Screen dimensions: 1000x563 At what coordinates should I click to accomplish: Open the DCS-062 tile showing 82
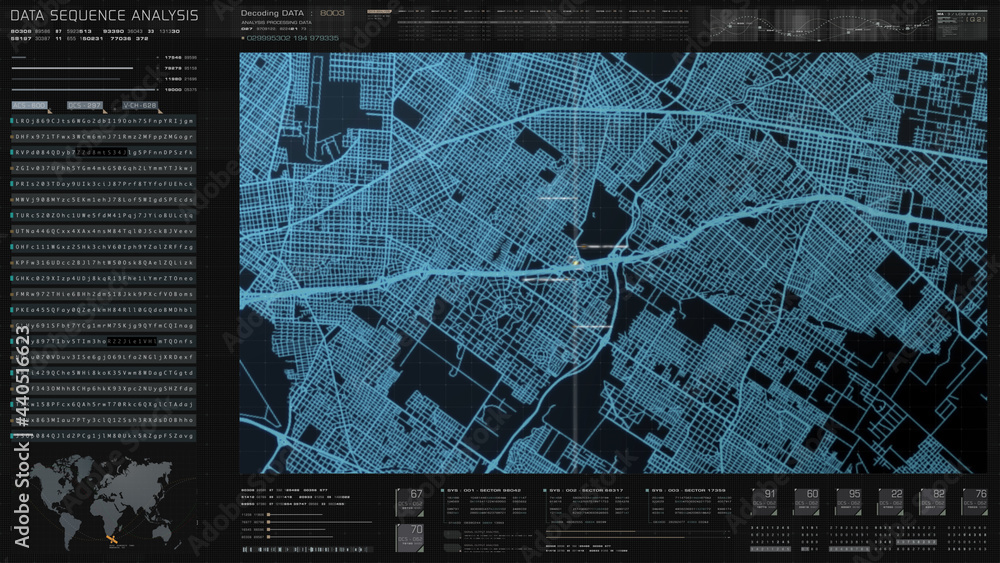click(x=933, y=502)
